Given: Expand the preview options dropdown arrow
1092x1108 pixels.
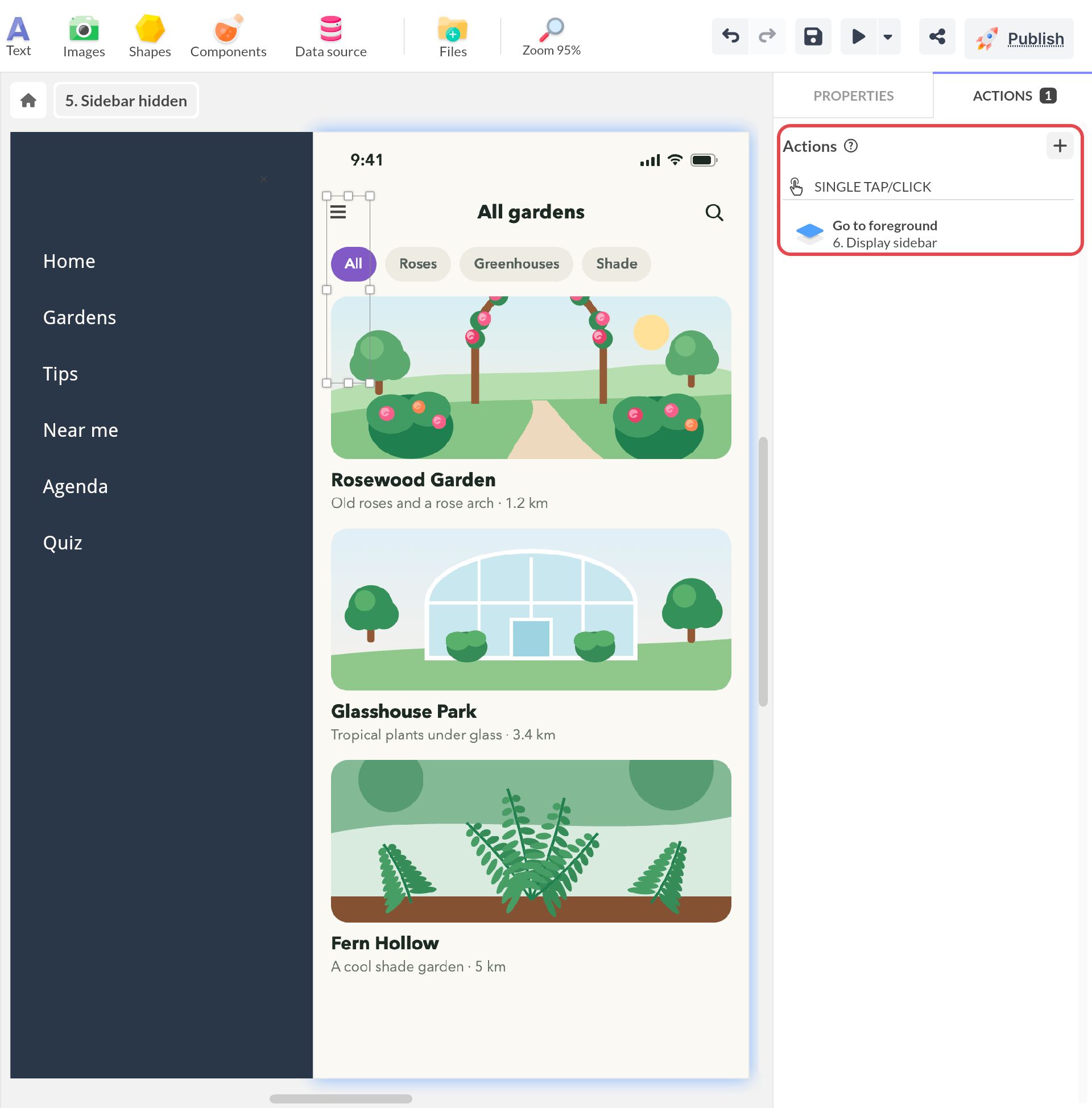Looking at the screenshot, I should click(x=888, y=37).
